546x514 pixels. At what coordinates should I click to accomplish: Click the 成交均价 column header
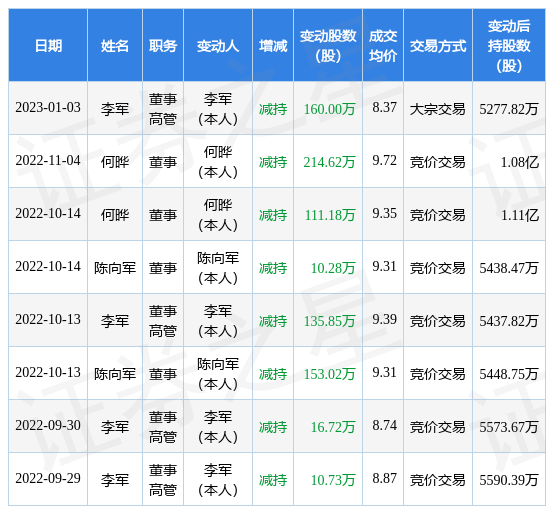383,46
